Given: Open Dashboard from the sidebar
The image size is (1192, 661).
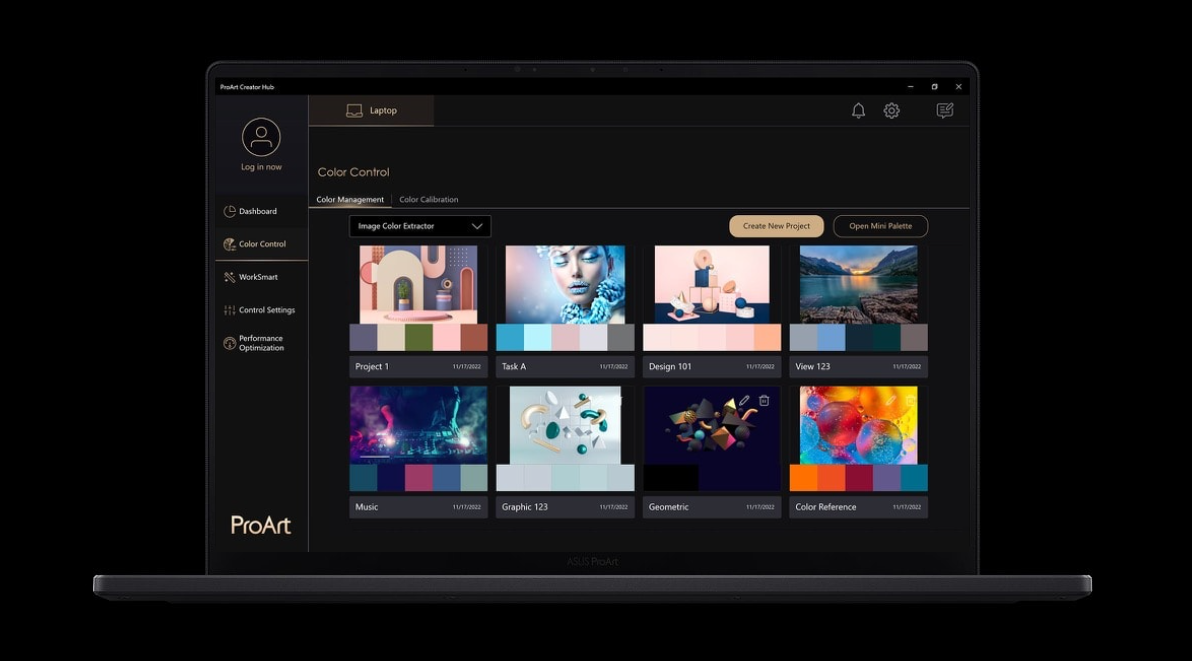Looking at the screenshot, I should (258, 211).
